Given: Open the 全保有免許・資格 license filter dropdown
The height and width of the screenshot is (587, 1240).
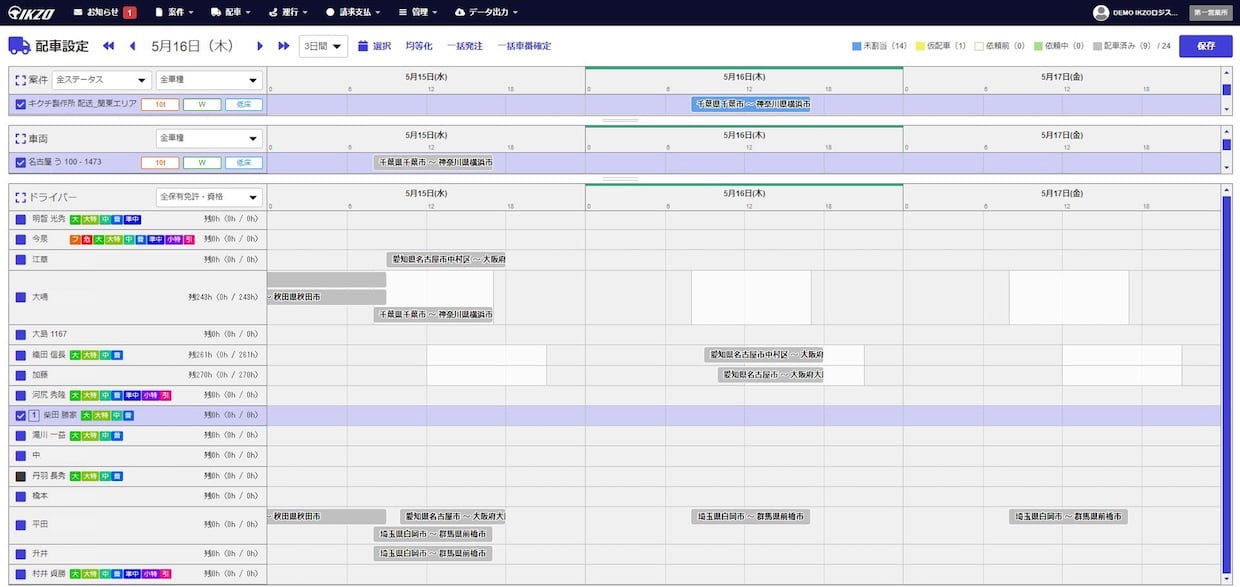Looking at the screenshot, I should (x=209, y=197).
